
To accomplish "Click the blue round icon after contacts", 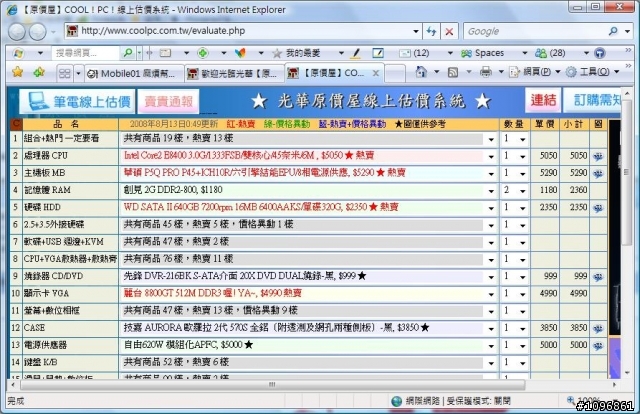I will [599, 53].
